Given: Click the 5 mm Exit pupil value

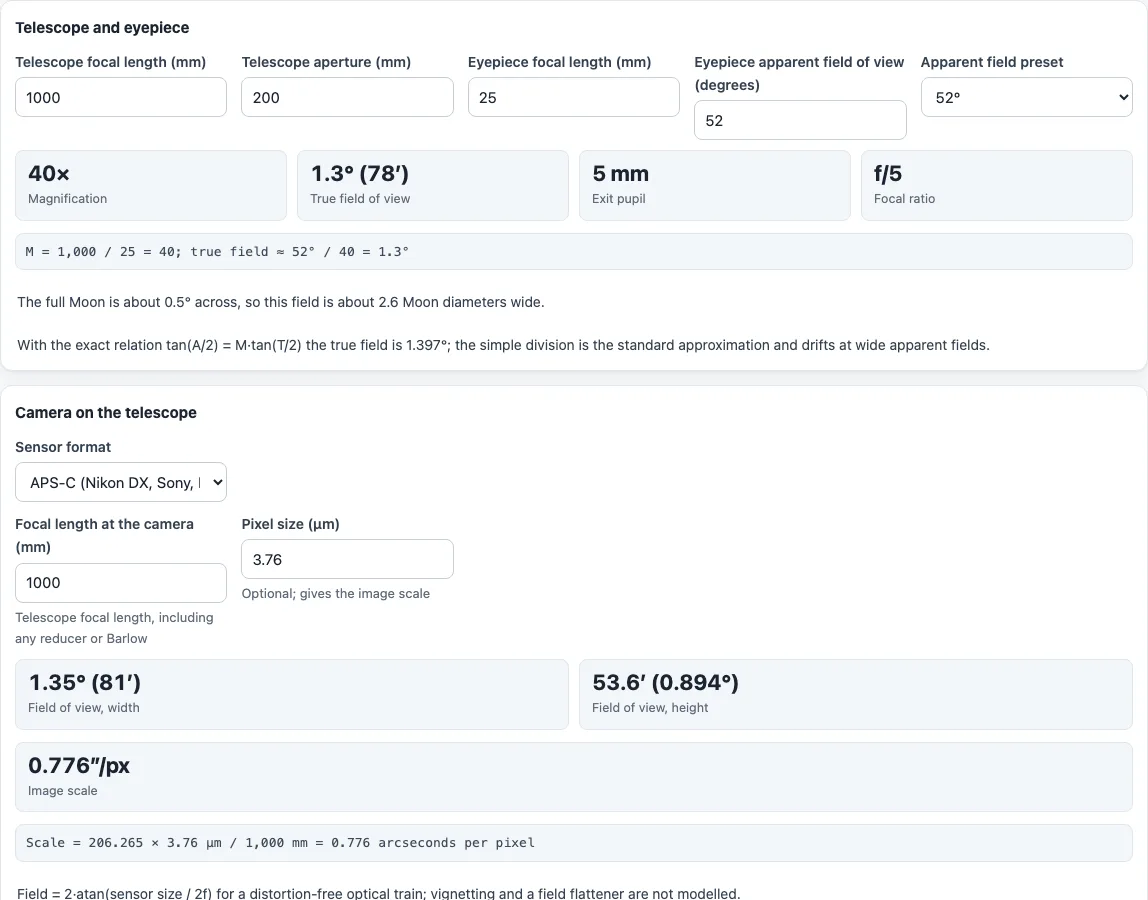Looking at the screenshot, I should (620, 174).
